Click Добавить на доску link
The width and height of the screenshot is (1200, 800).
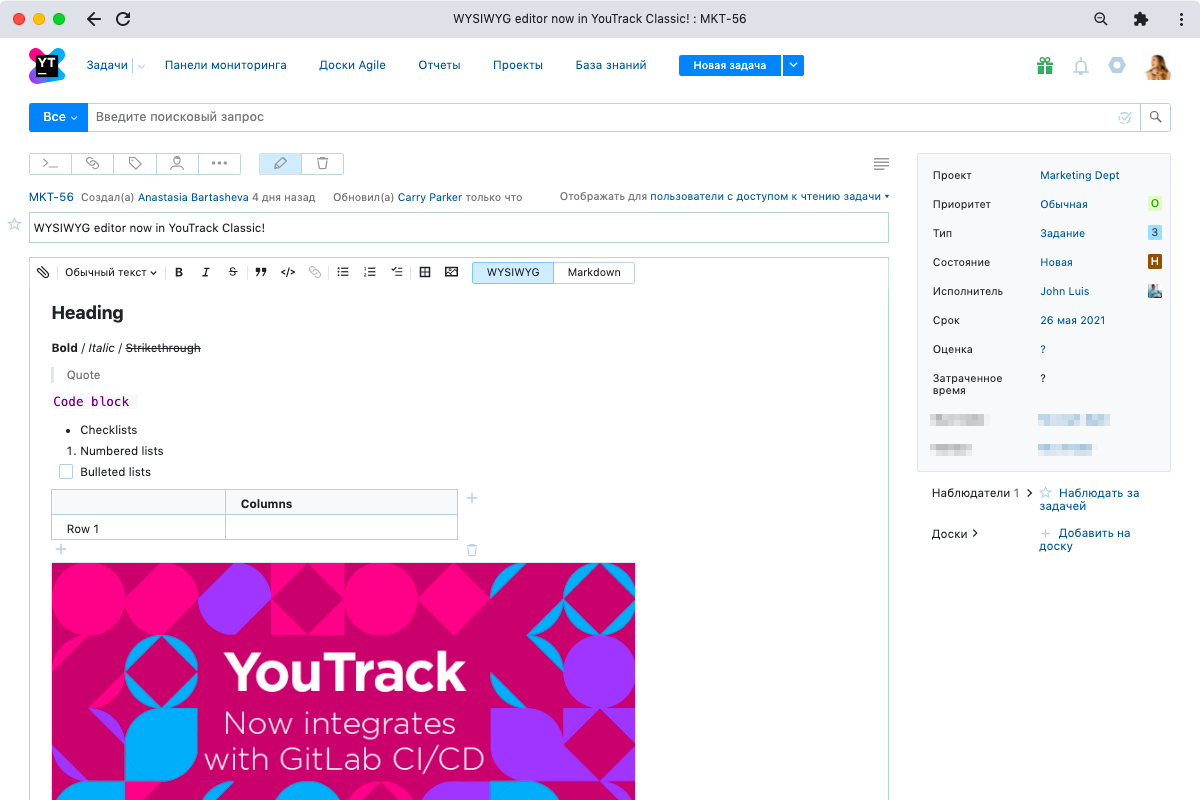(1085, 540)
